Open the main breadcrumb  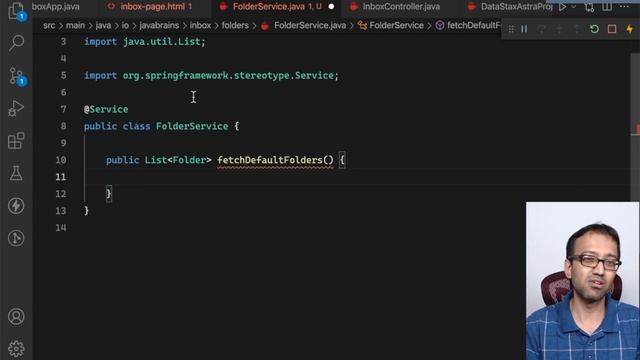pyautogui.click(x=76, y=25)
